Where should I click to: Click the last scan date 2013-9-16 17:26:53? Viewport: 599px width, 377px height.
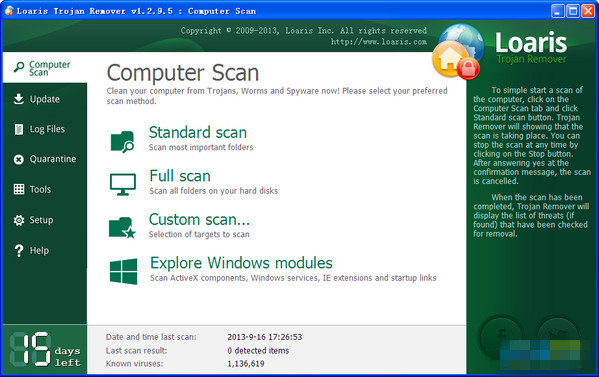tap(265, 337)
